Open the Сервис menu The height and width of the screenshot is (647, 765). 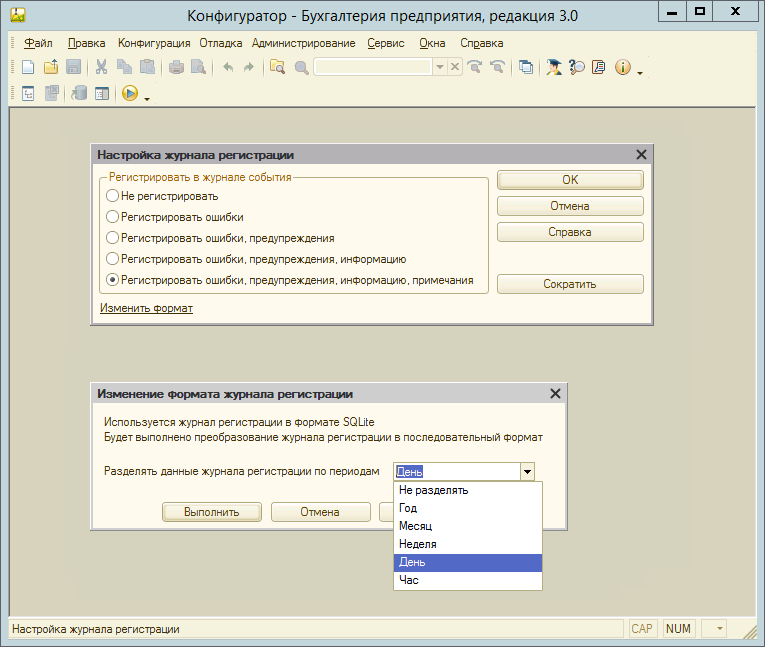[x=386, y=43]
